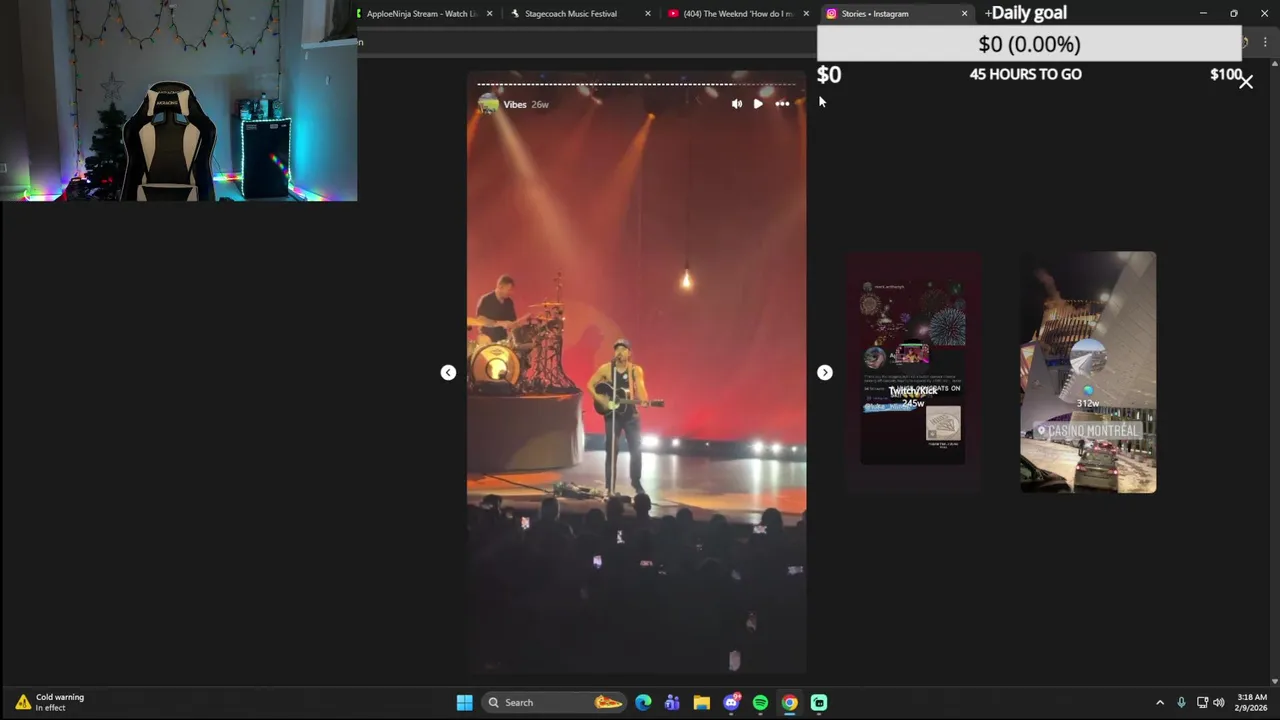The height and width of the screenshot is (720, 1280).
Task: Open Spotify from the taskbar
Action: pos(760,702)
